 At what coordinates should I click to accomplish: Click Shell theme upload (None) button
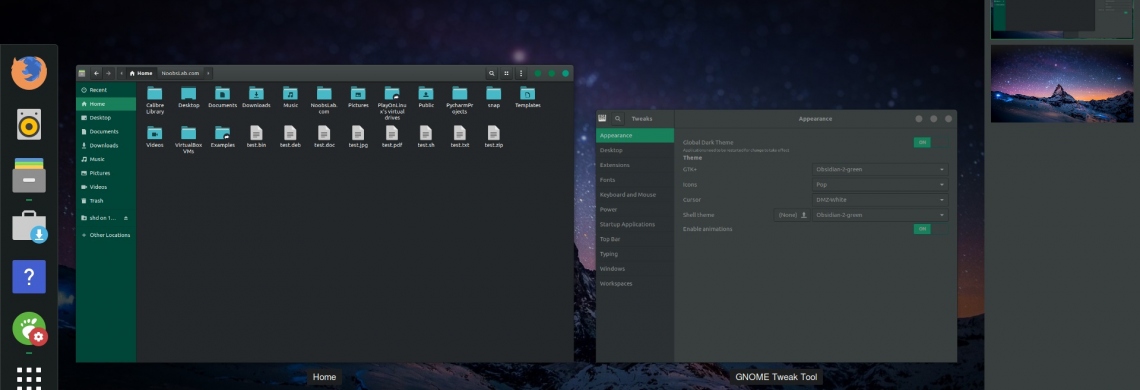point(792,215)
